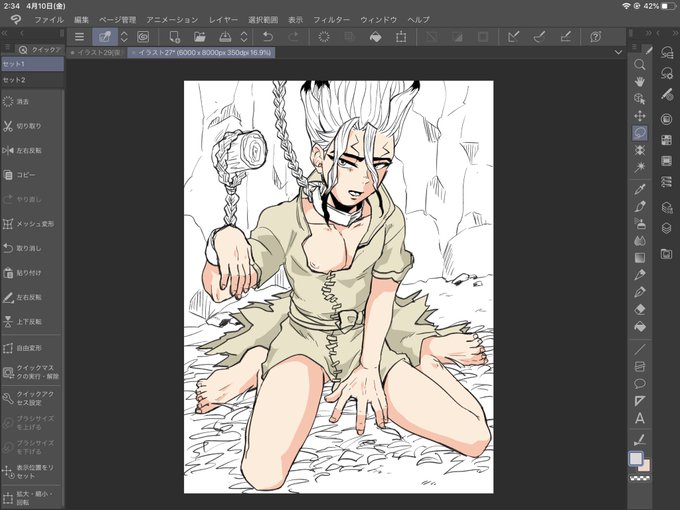Screen dimensions: 680x510
Task: Select the peach sub color swatch
Action: [x=645, y=467]
